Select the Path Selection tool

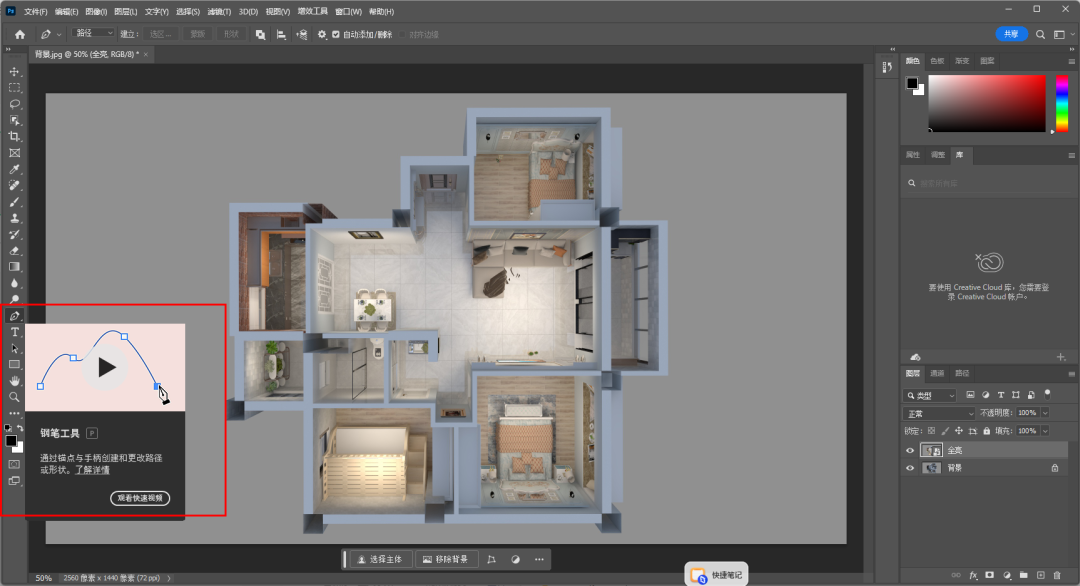click(x=14, y=348)
